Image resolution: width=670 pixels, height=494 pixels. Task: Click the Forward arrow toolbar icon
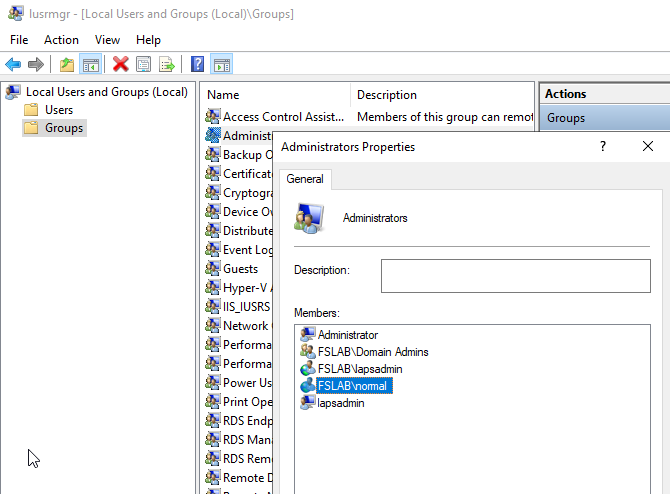36,65
